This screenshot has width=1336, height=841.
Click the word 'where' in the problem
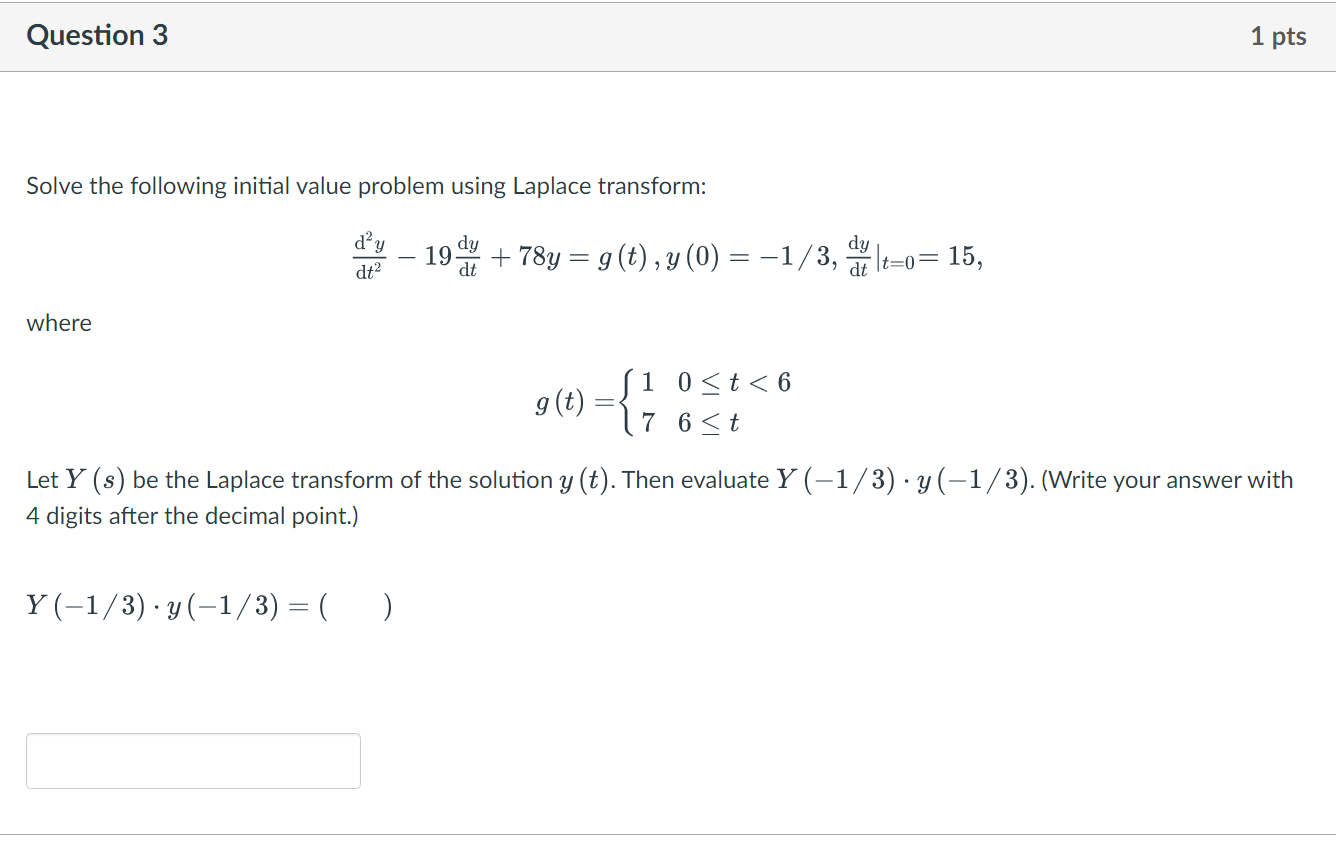58,322
